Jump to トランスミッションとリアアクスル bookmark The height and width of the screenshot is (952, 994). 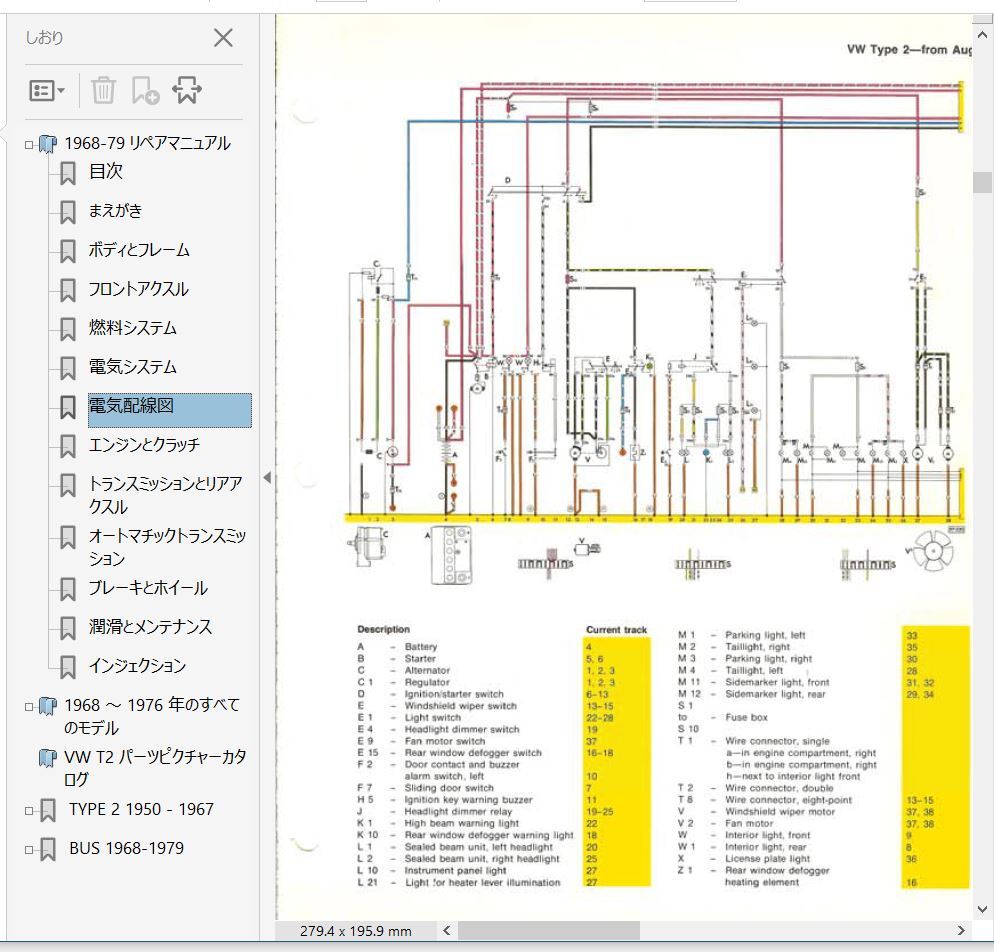(165, 496)
